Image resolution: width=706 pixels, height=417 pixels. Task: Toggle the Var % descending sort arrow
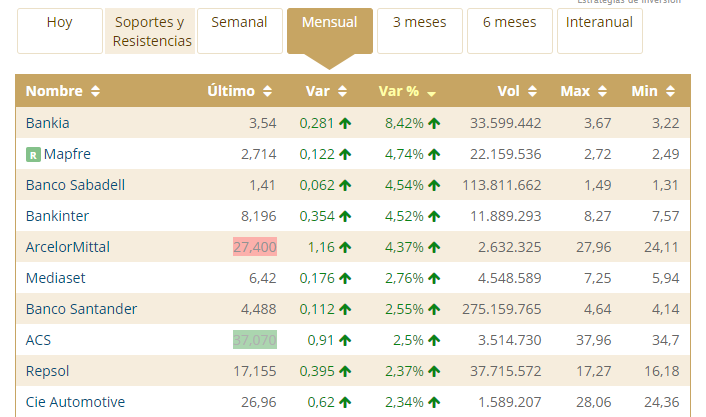tap(431, 93)
